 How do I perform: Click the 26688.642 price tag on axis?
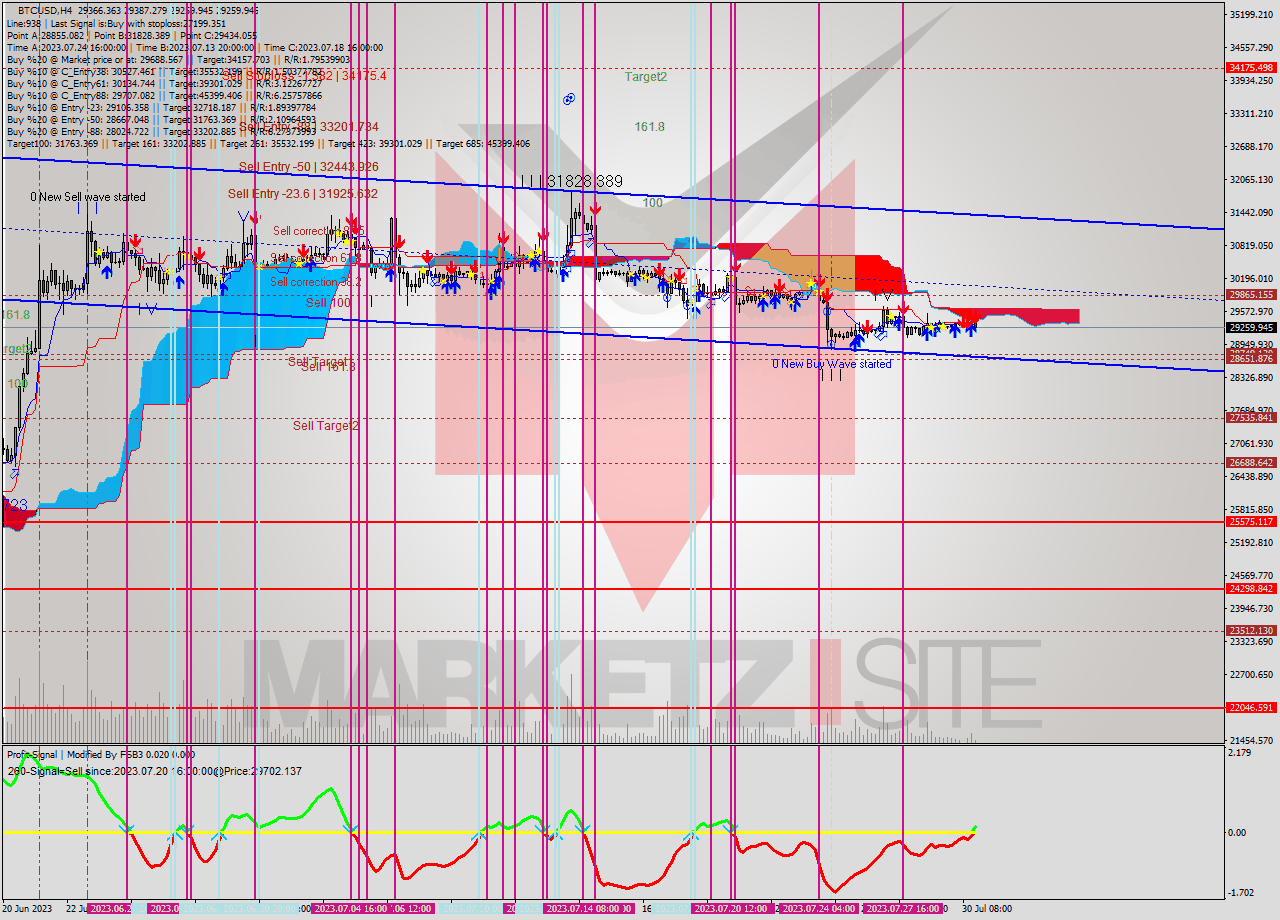1251,462
